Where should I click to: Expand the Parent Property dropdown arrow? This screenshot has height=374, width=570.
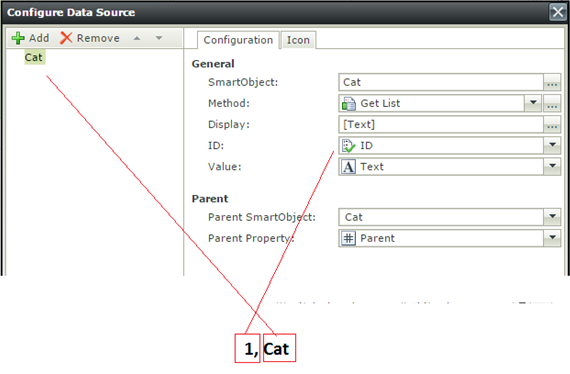(552, 238)
